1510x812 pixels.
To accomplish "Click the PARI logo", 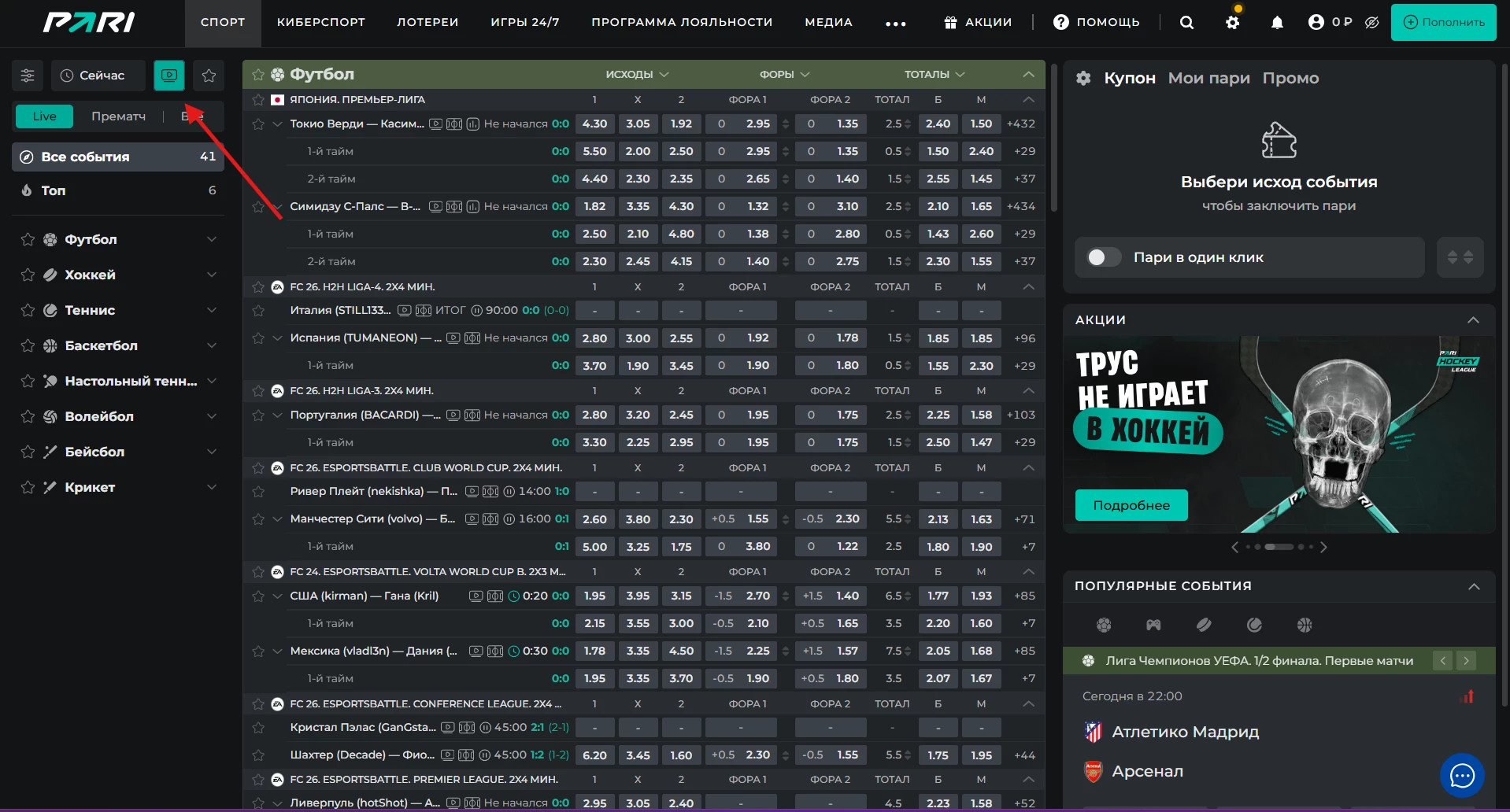I will click(88, 22).
